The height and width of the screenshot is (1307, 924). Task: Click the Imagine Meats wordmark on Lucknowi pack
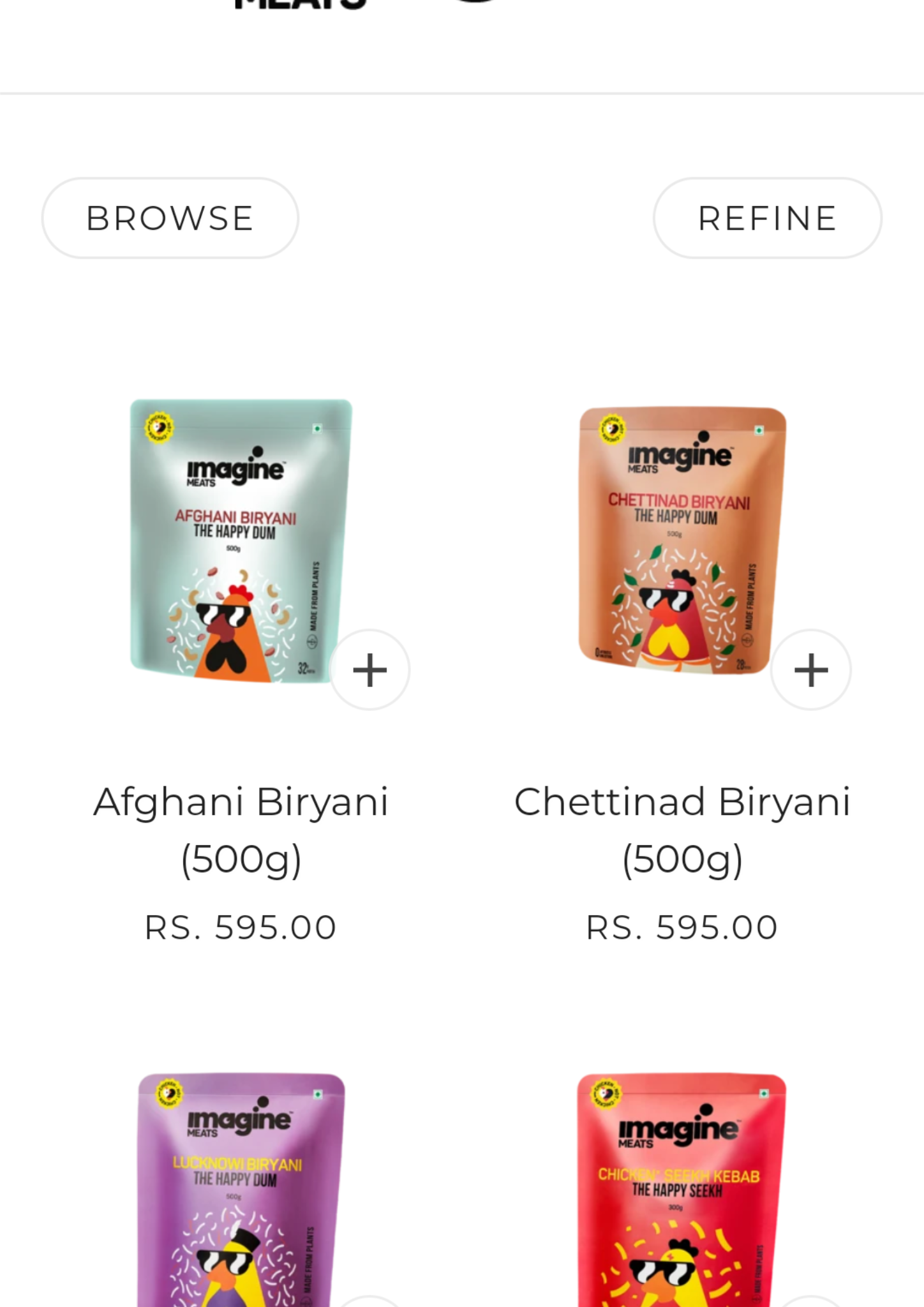coord(239,1117)
